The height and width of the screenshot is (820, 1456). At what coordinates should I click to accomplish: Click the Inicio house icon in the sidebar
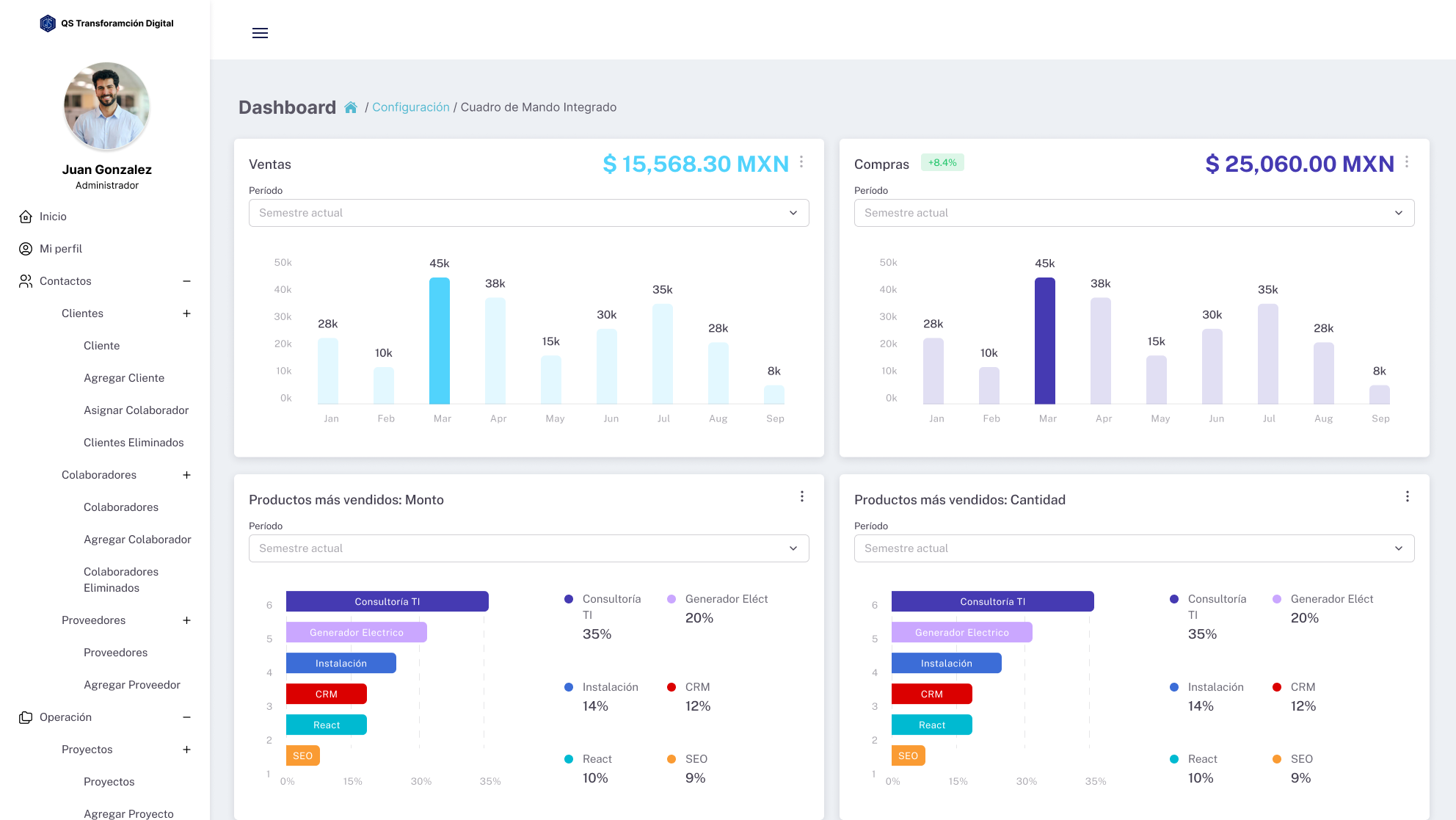(x=26, y=217)
